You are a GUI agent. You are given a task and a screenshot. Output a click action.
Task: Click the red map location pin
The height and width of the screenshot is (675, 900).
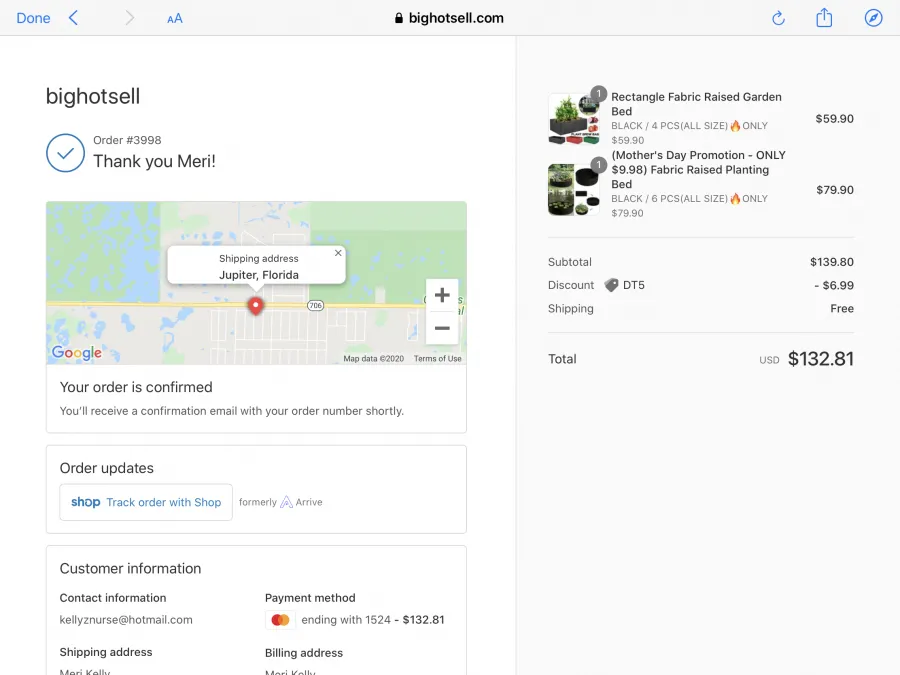pyautogui.click(x=256, y=306)
